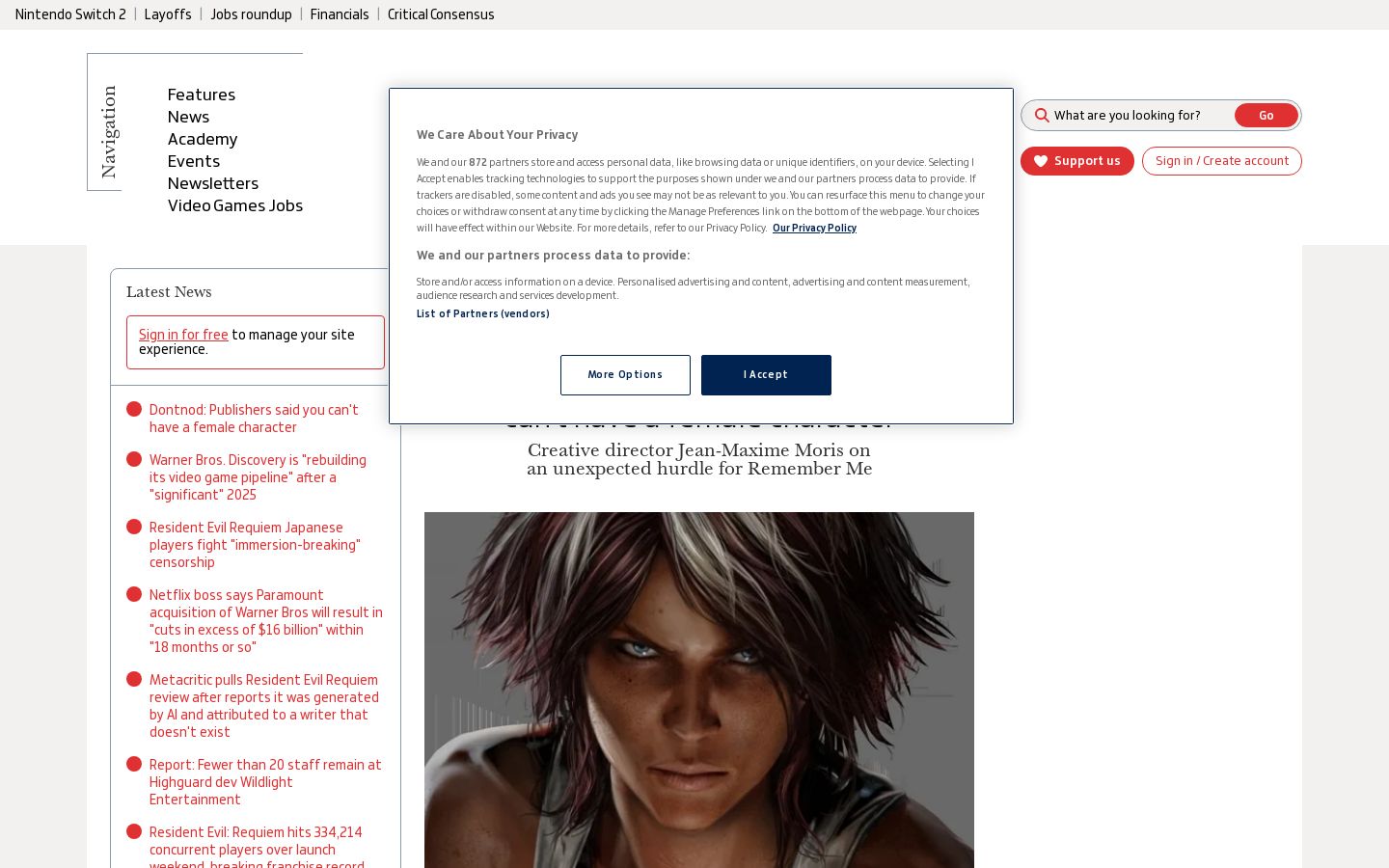Open the Our Privacy Policy link
Screen dimensions: 1389x868
tap(814, 229)
